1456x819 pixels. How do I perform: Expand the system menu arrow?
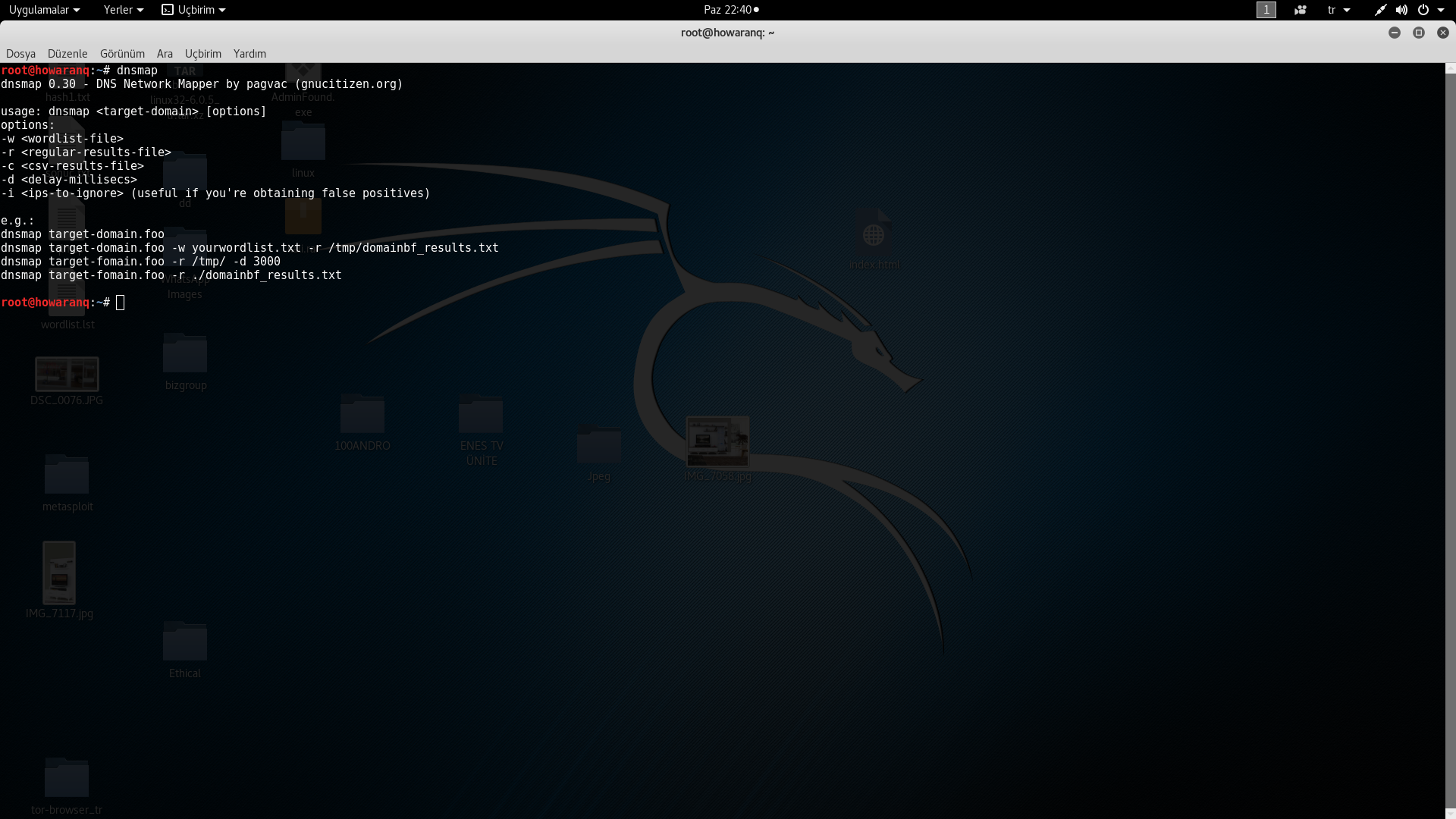1441,10
